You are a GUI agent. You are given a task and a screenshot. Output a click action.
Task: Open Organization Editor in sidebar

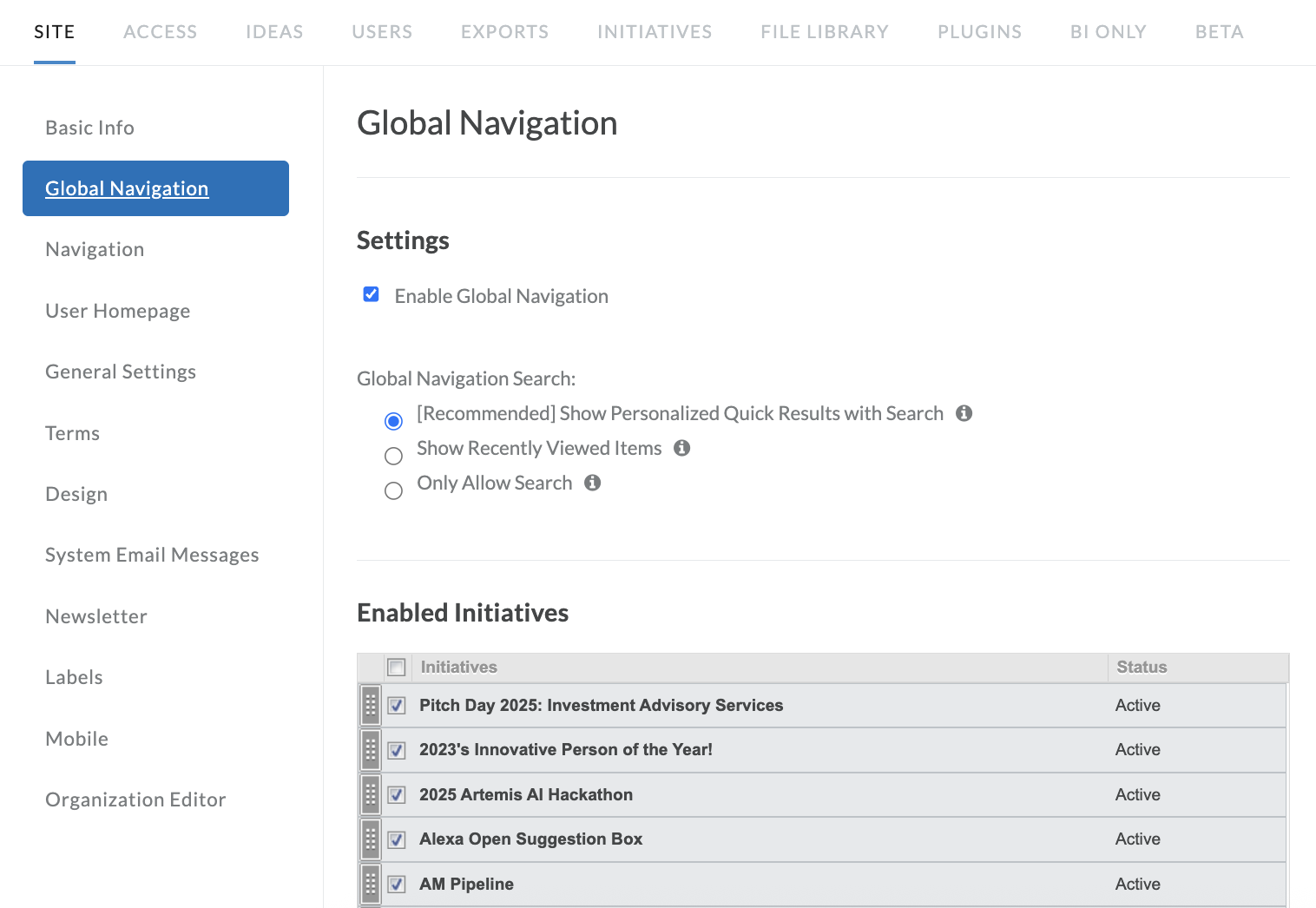pos(135,799)
